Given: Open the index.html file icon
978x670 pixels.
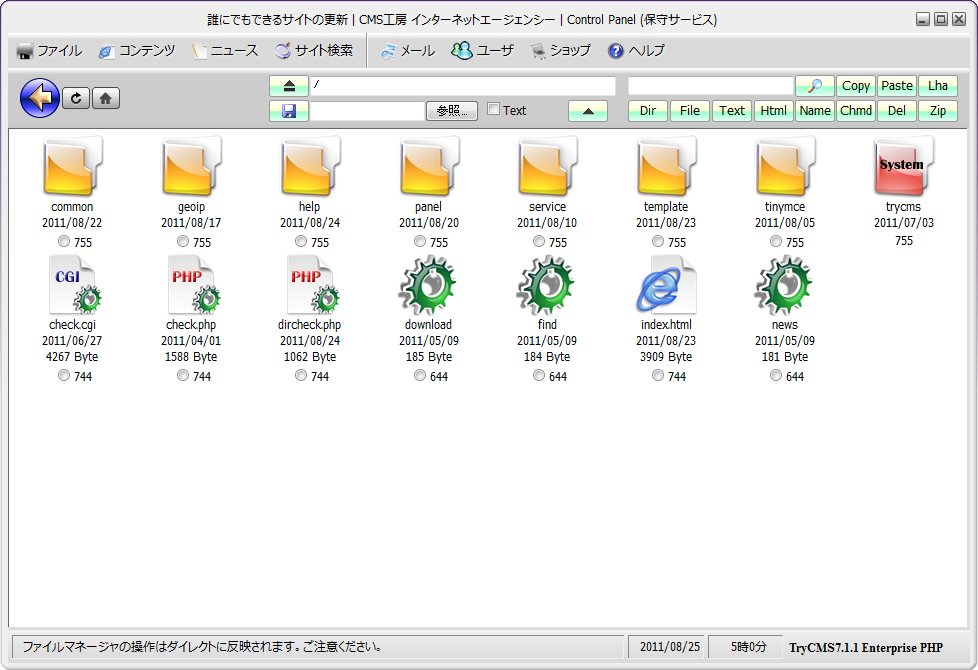Looking at the screenshot, I should point(666,286).
